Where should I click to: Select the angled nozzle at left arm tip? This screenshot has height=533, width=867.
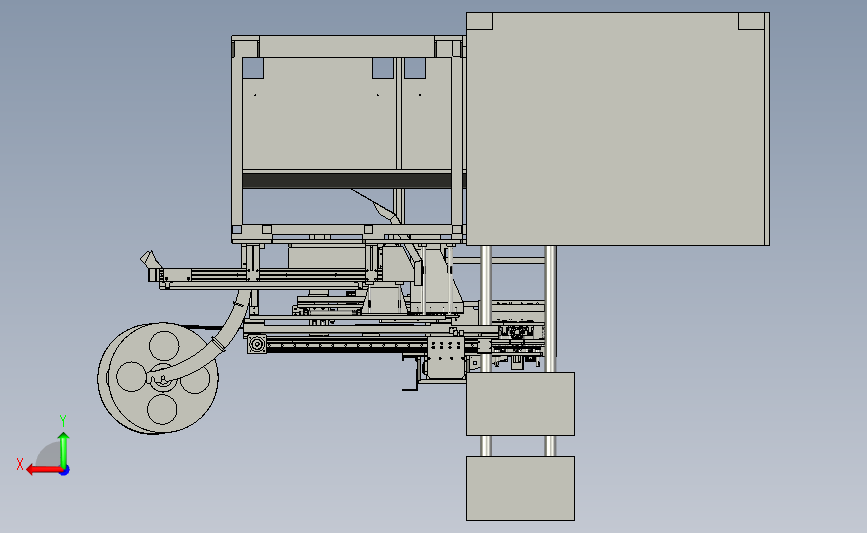click(149, 259)
